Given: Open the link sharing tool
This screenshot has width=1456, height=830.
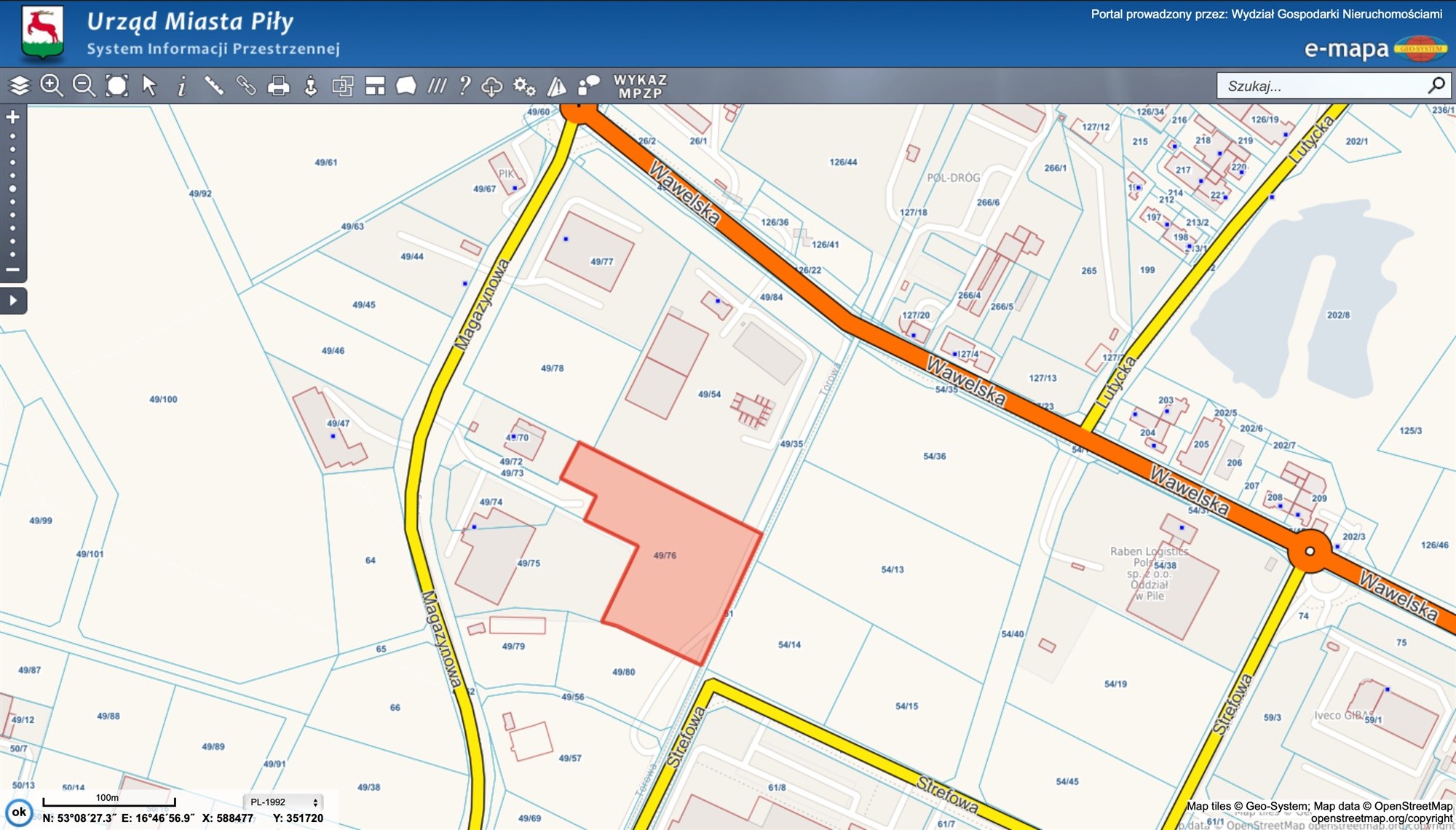Looking at the screenshot, I should point(246,86).
